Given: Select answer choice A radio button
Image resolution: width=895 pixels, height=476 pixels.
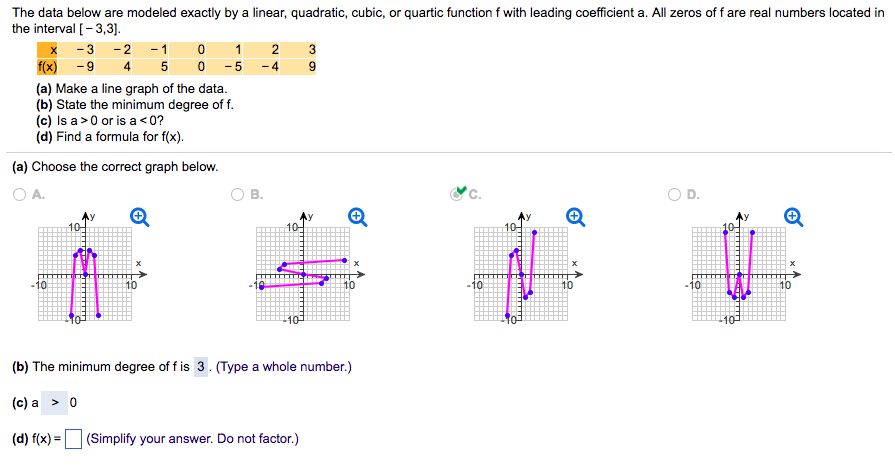Looking at the screenshot, I should click(x=20, y=195).
